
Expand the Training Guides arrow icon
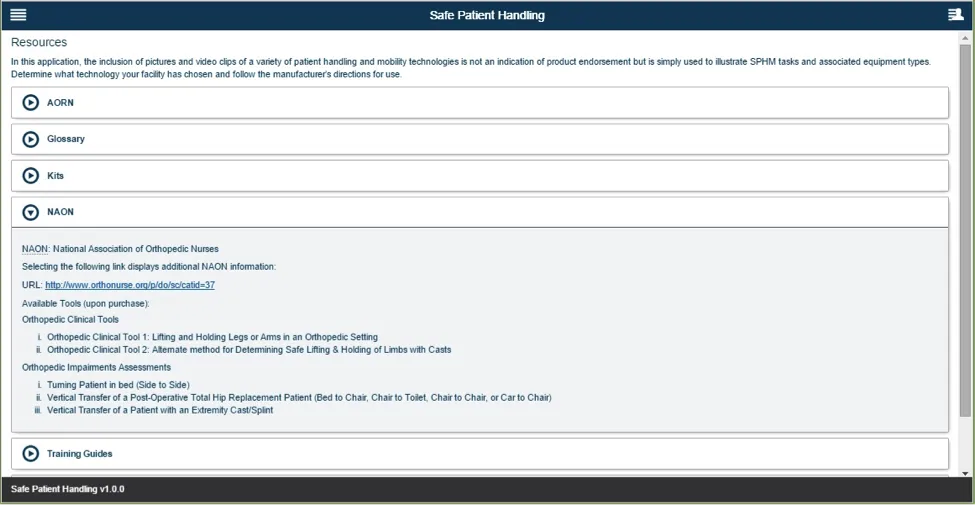tap(30, 454)
